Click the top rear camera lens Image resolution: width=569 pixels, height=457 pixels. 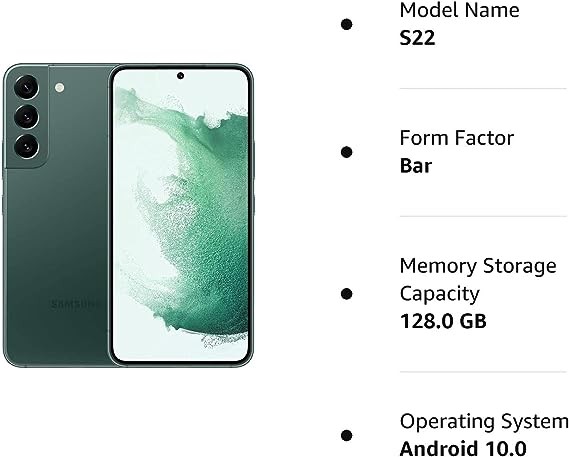click(x=26, y=87)
